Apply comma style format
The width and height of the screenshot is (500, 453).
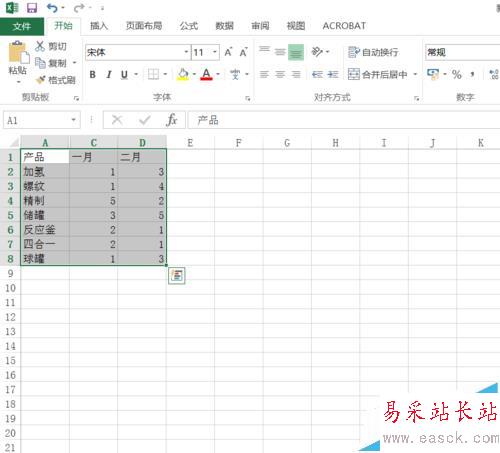(473, 74)
